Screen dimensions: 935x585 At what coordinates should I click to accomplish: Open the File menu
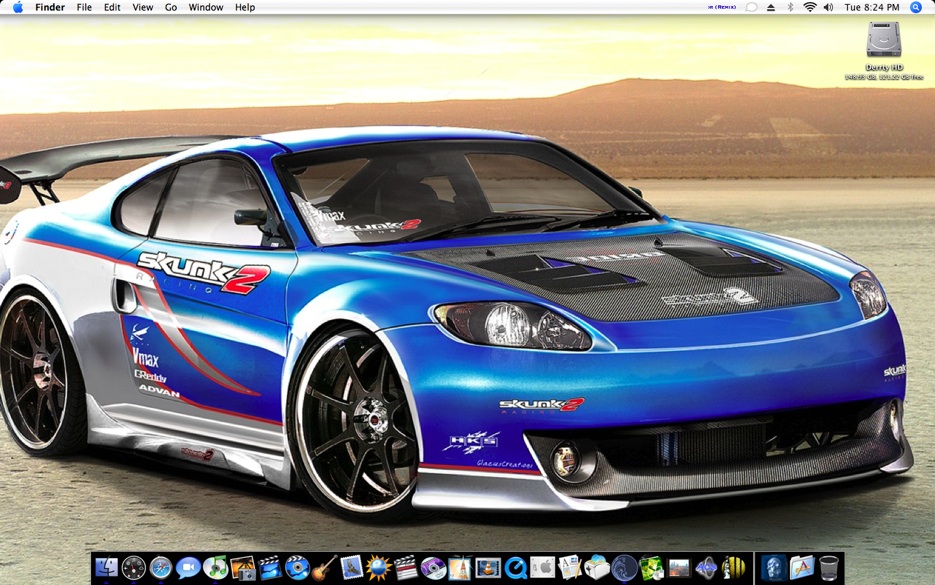click(x=84, y=7)
